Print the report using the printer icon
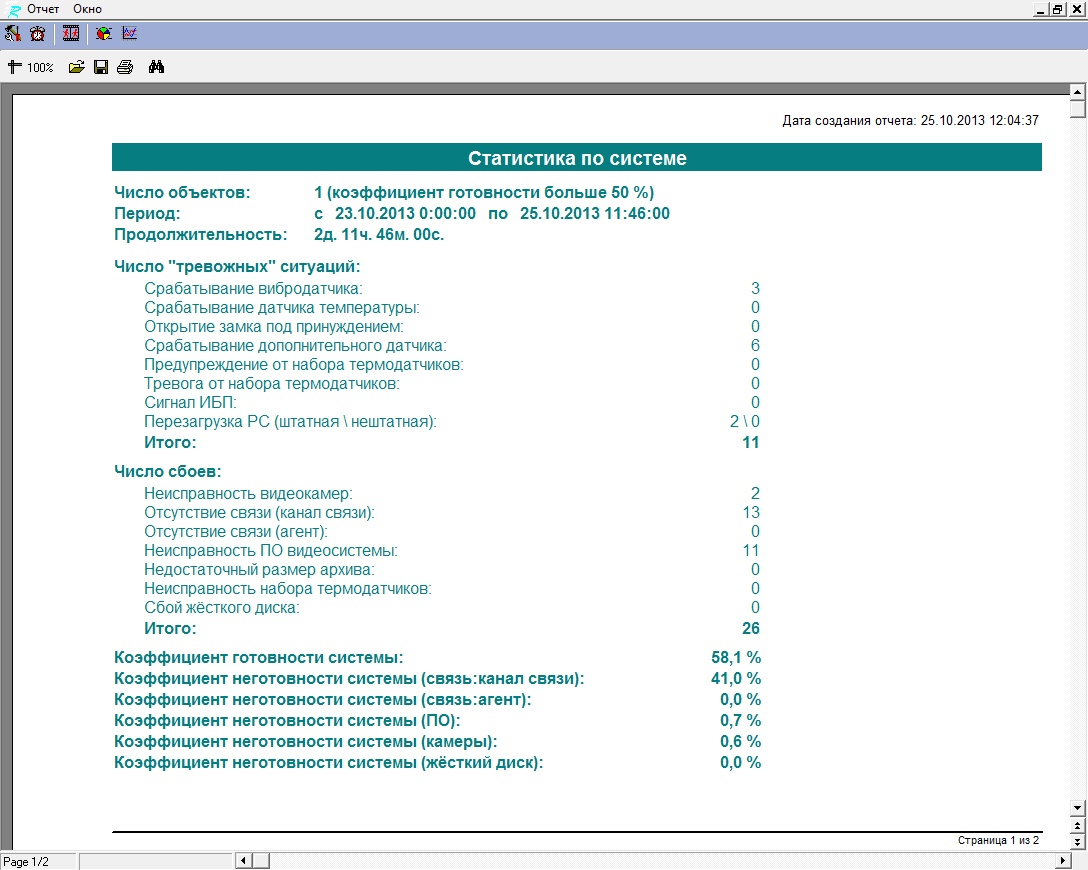1088x870 pixels. [x=124, y=68]
